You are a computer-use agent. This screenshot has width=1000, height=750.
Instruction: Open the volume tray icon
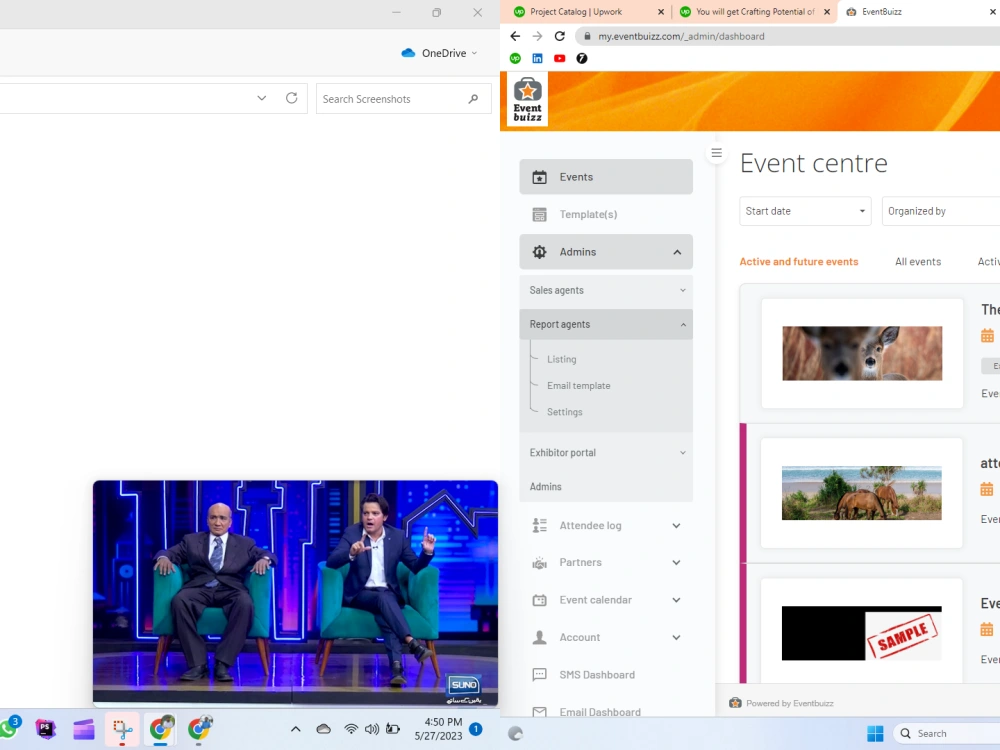372,729
